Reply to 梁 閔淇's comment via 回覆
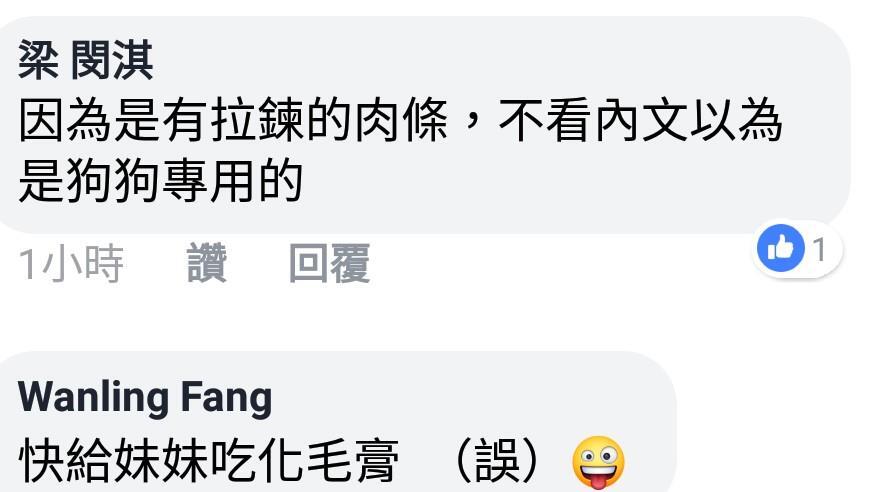887x492 pixels. click(x=329, y=263)
